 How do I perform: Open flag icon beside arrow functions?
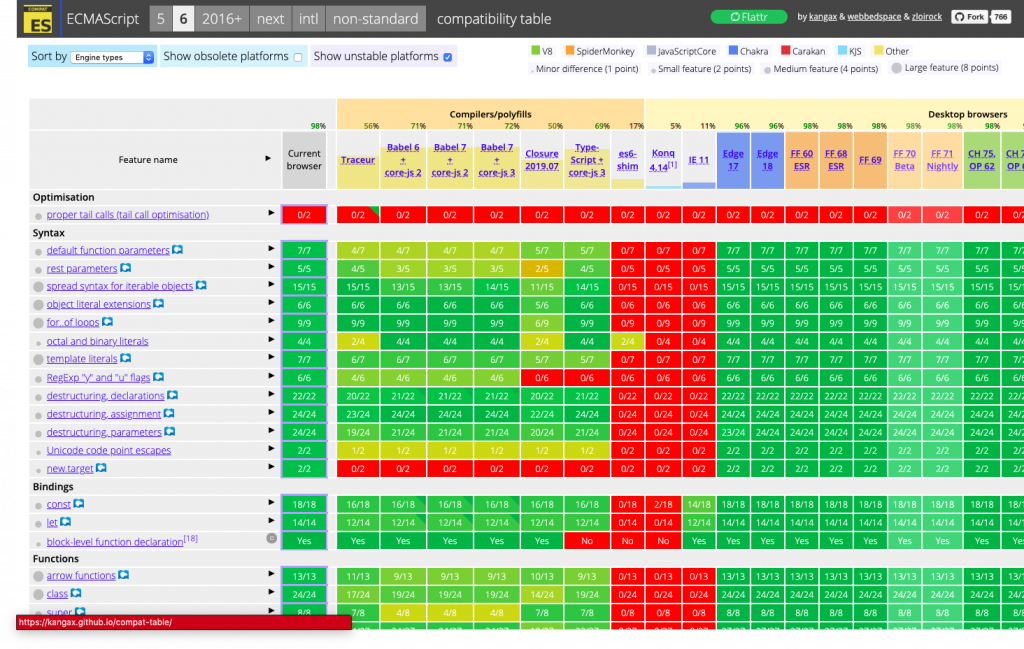point(123,575)
